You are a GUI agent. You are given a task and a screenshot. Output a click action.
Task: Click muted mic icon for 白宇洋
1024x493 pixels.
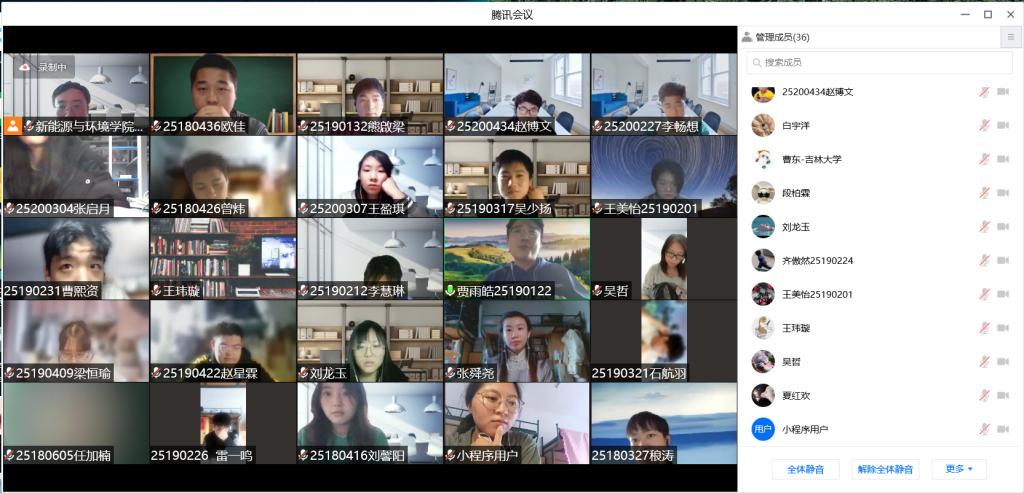984,125
